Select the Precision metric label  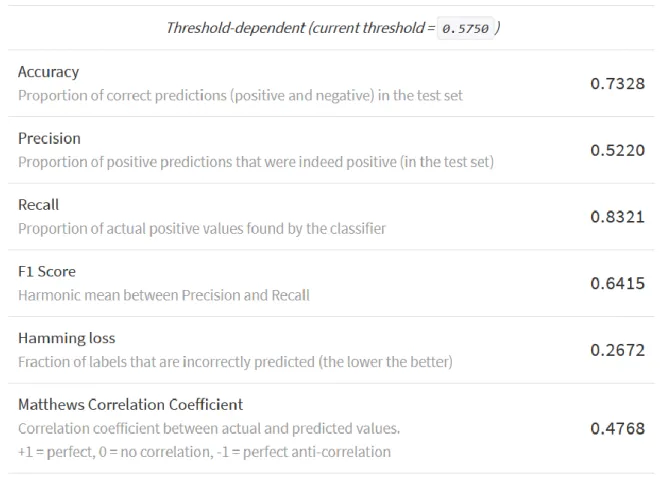tap(49, 138)
